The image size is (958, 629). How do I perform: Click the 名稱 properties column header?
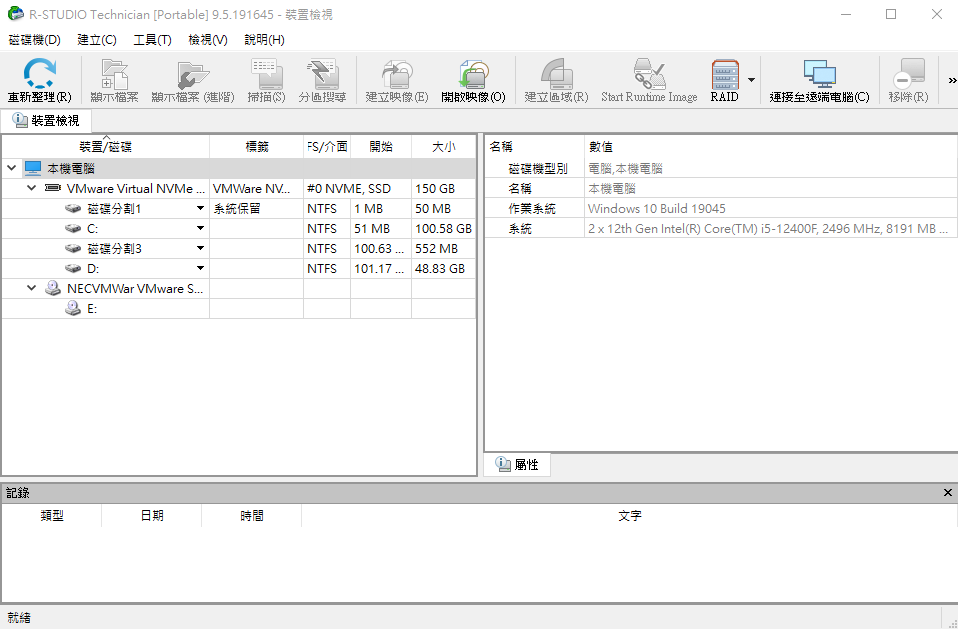[535, 147]
